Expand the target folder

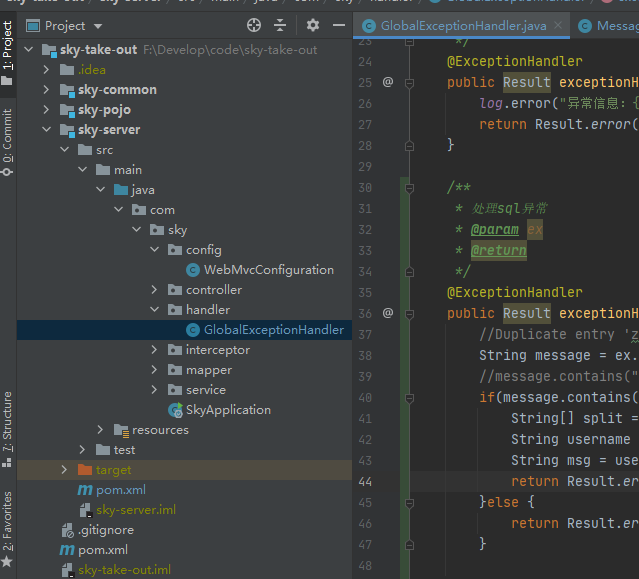click(65, 470)
